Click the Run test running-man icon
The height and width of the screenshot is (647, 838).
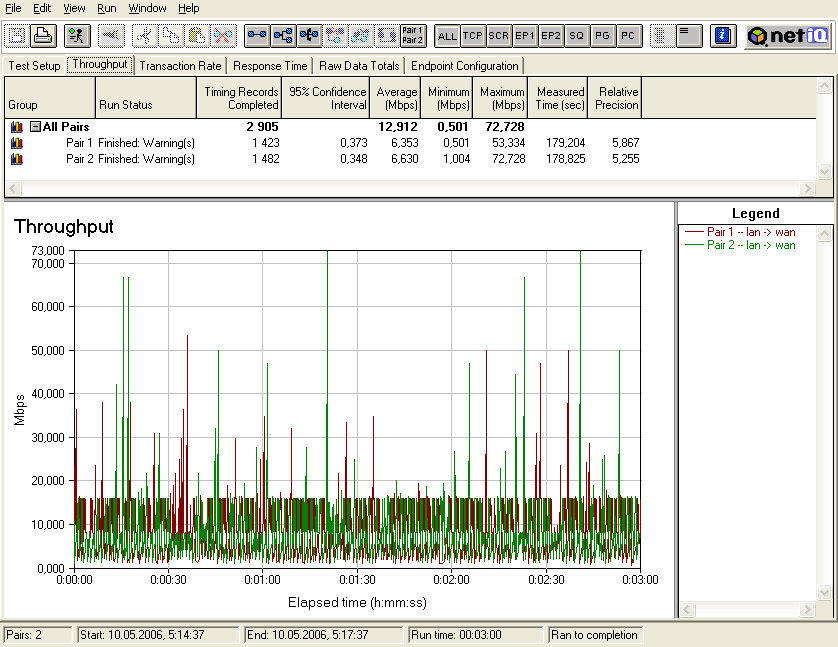[x=77, y=36]
